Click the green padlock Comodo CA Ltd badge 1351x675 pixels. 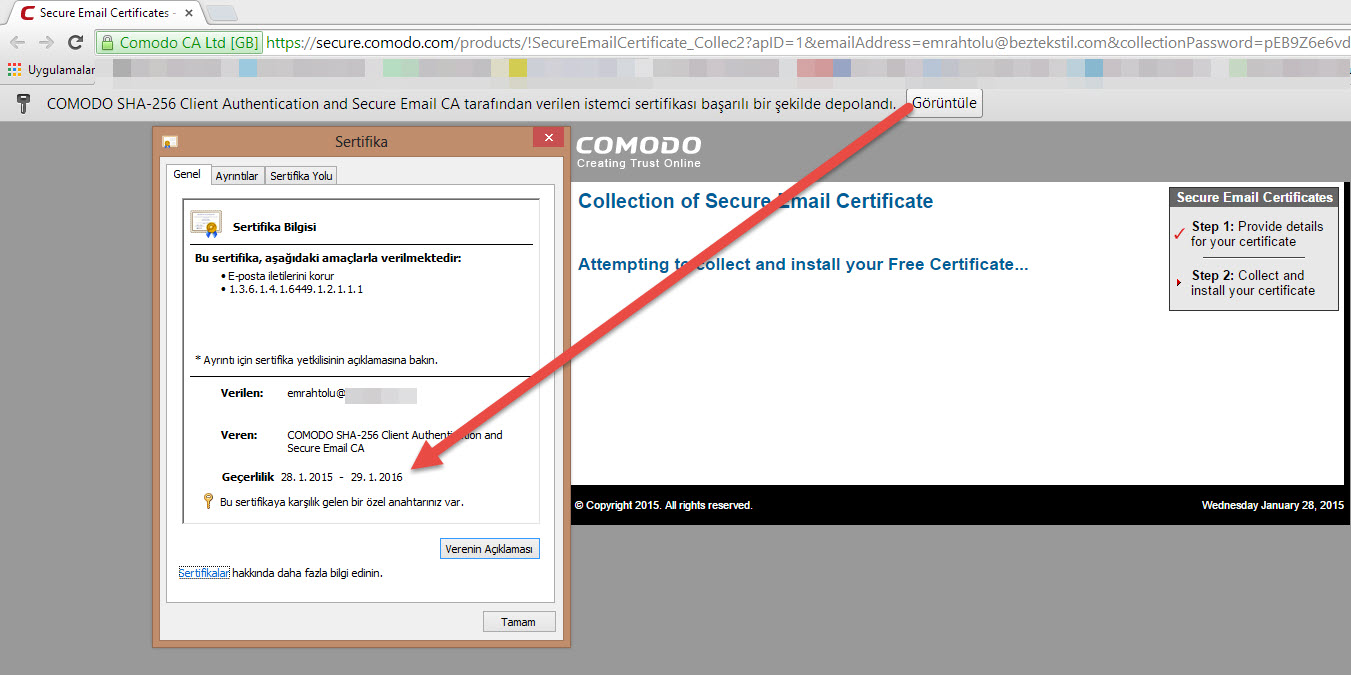point(180,43)
